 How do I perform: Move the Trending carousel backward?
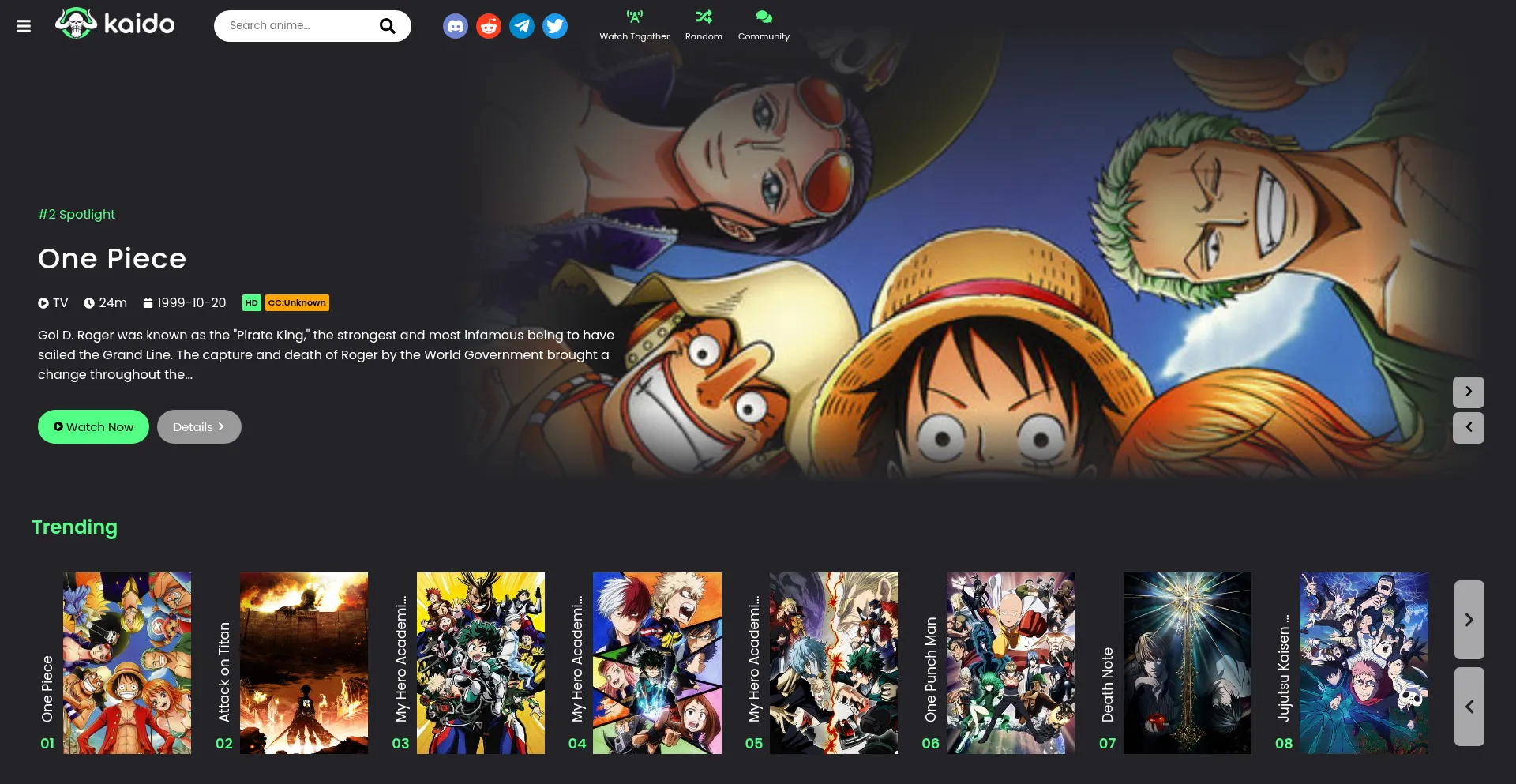tap(1469, 707)
